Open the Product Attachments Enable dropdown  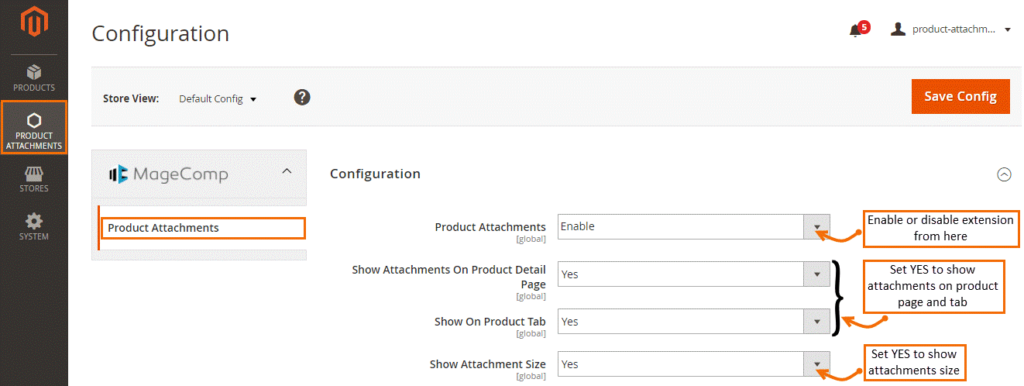coord(694,227)
